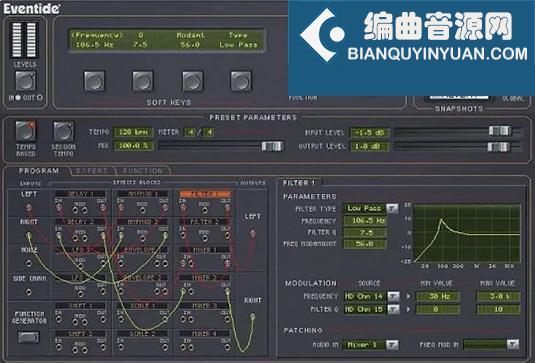
Task: Click the Left input jack
Action: click(x=29, y=207)
